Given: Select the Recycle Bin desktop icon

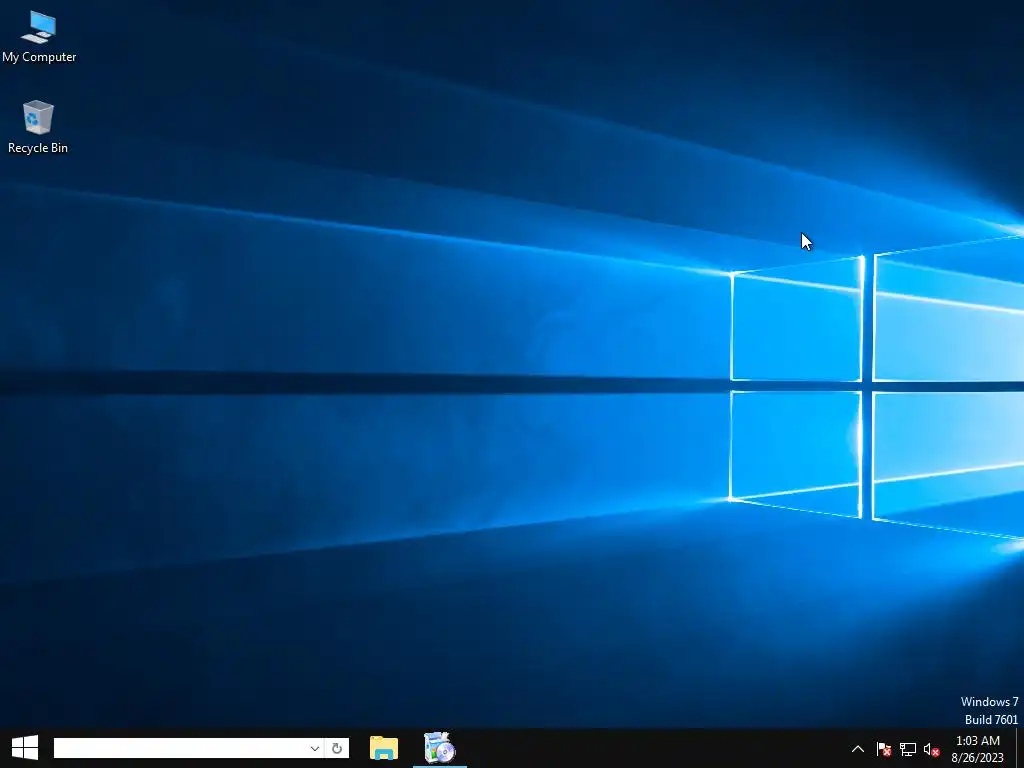Looking at the screenshot, I should click(x=38, y=127).
